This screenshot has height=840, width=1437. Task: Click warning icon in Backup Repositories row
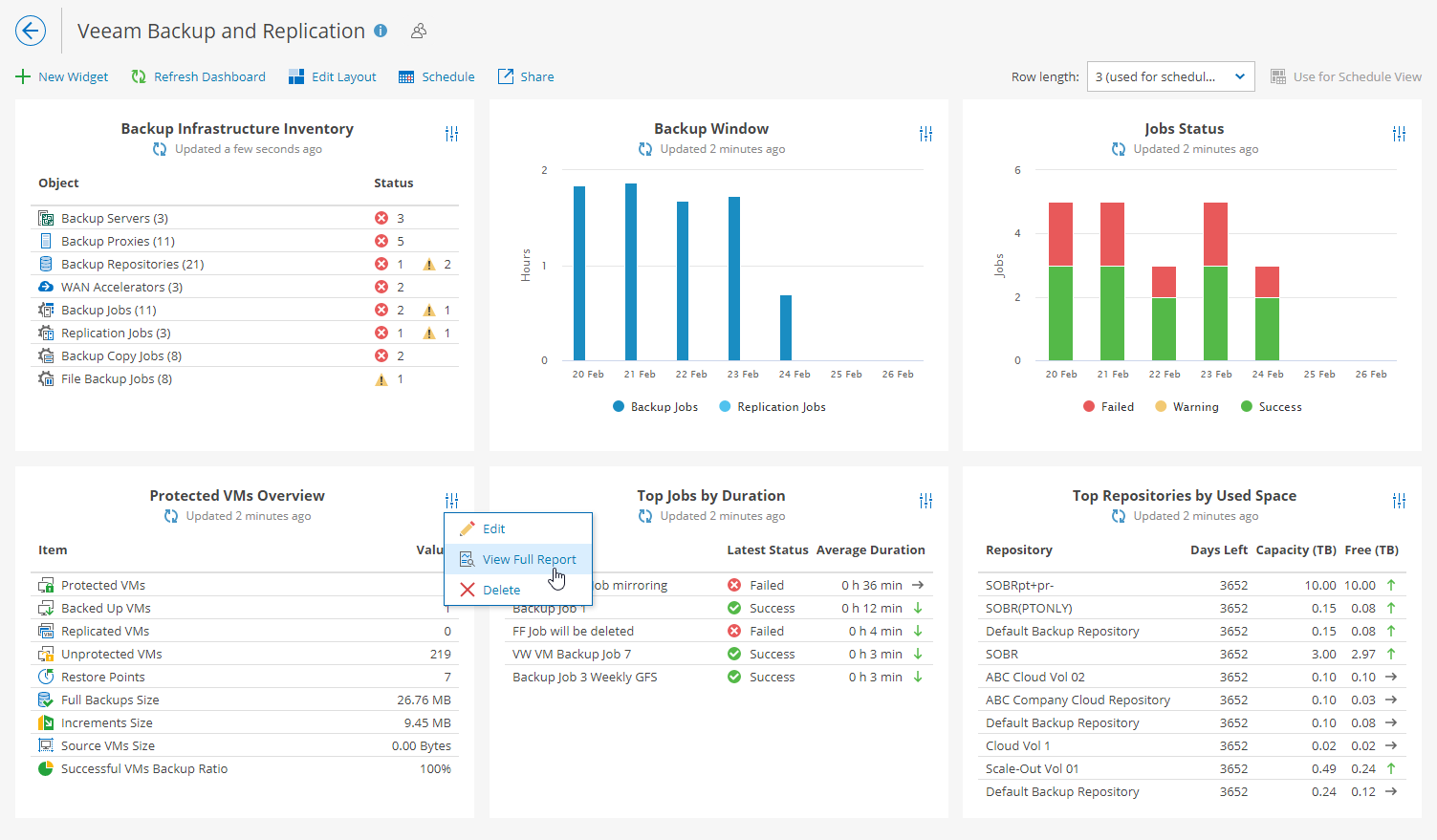pyautogui.click(x=429, y=264)
